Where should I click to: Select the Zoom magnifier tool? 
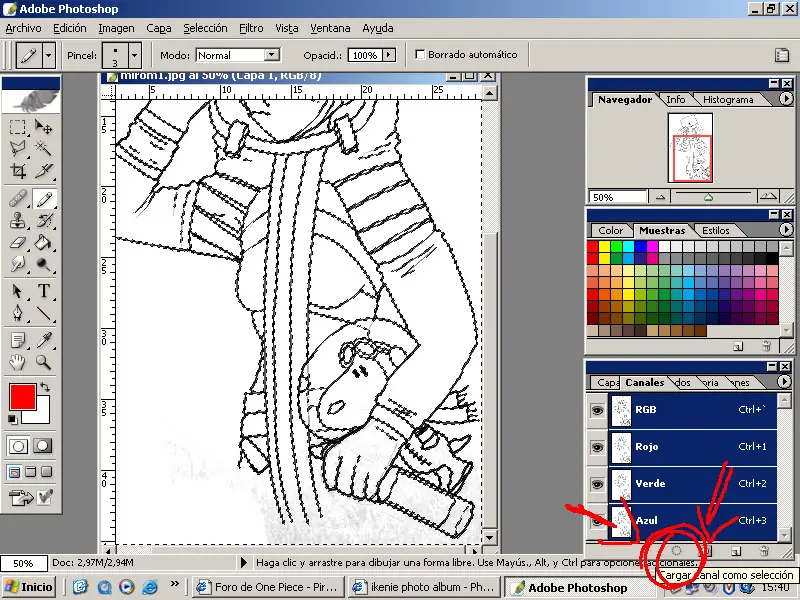(x=43, y=362)
